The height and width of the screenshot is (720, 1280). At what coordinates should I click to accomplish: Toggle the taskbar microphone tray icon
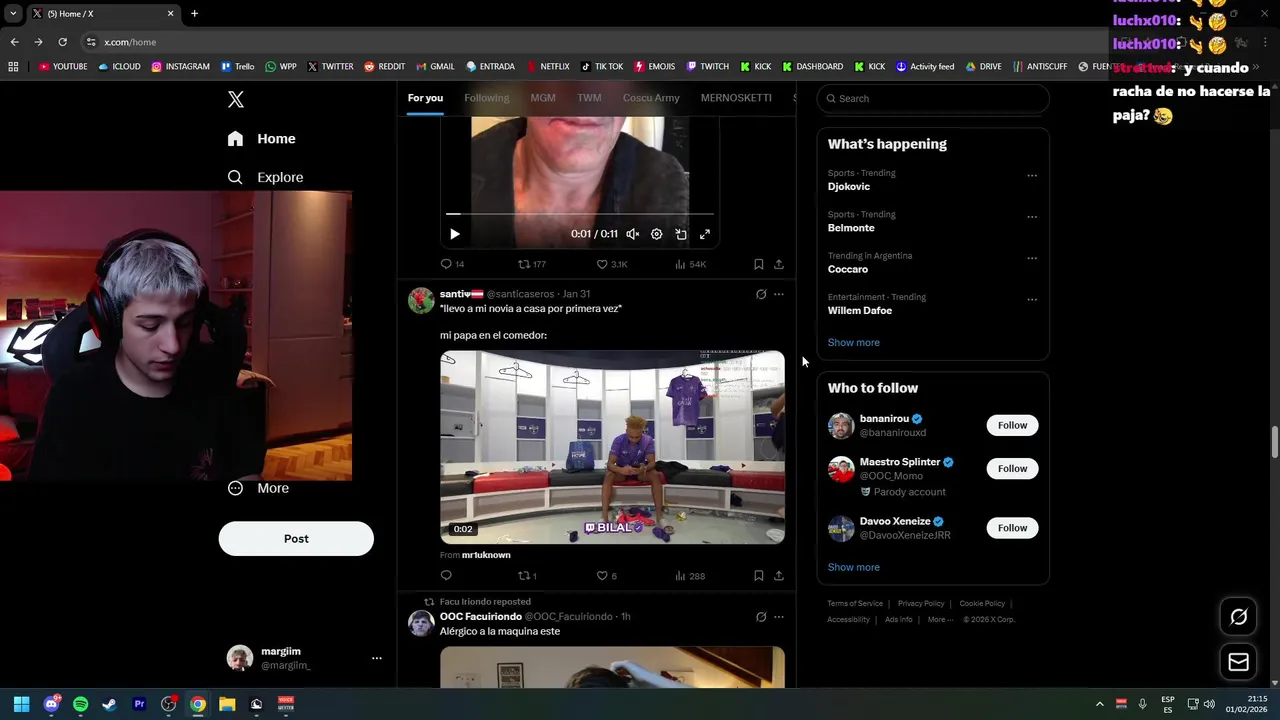point(1142,704)
